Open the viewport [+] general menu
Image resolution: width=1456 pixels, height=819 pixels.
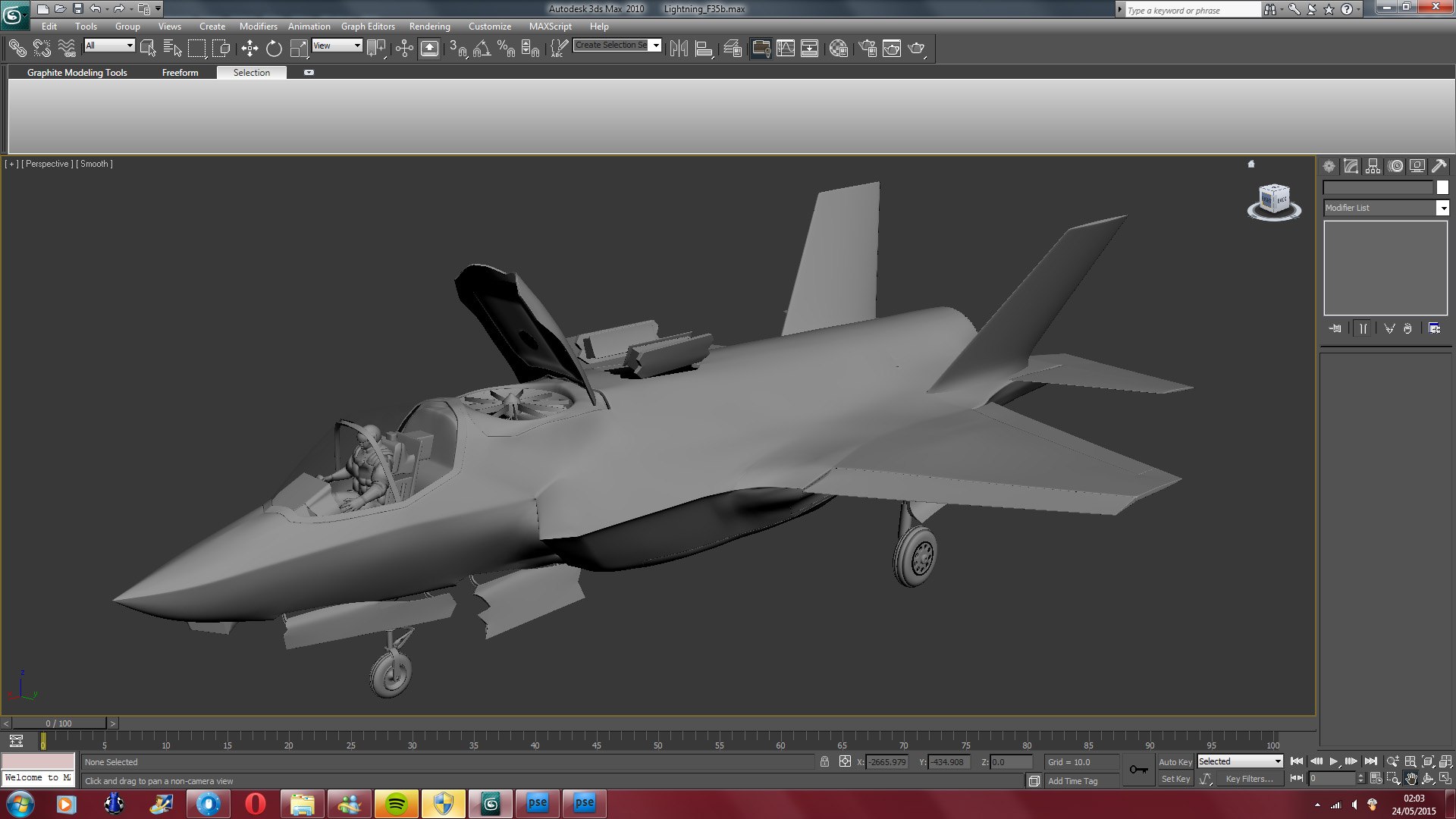pyautogui.click(x=11, y=164)
